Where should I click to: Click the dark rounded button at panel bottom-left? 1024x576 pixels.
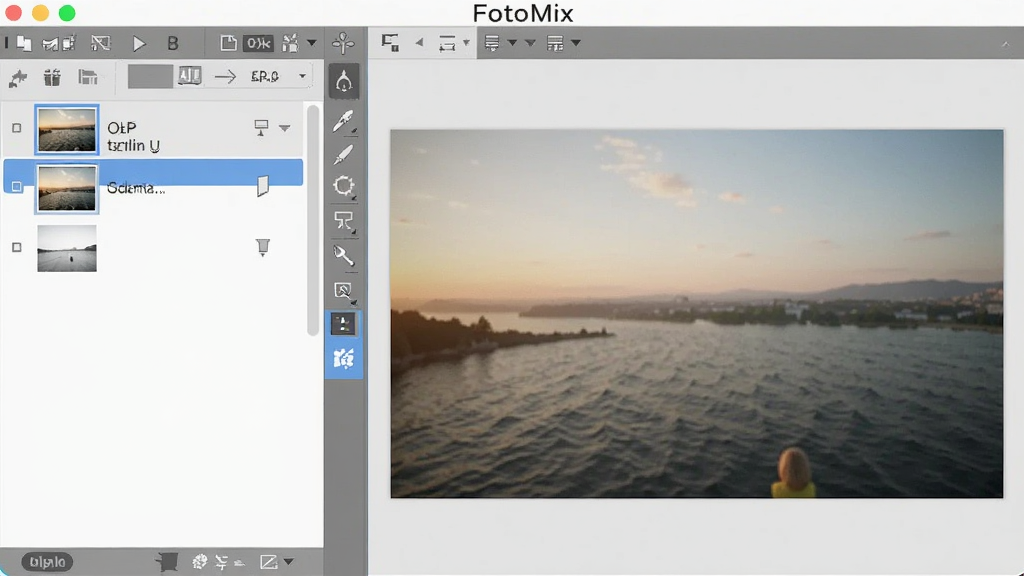pos(47,562)
